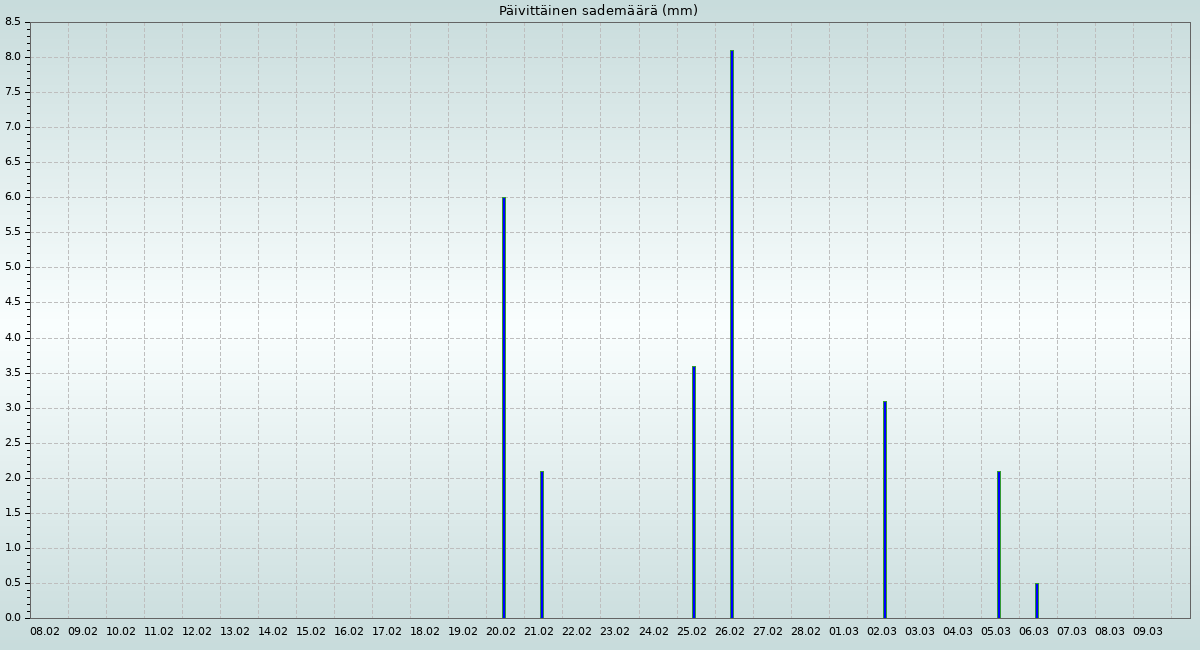The image size is (1200, 650).
Task: Click the rainfall bar for 20.02
Action: (503, 407)
